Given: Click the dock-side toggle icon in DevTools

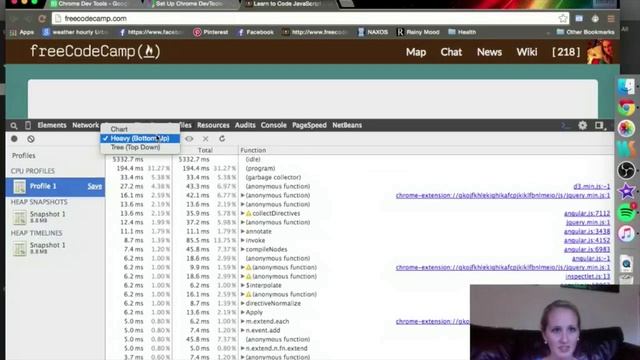Looking at the screenshot, I should [599, 125].
